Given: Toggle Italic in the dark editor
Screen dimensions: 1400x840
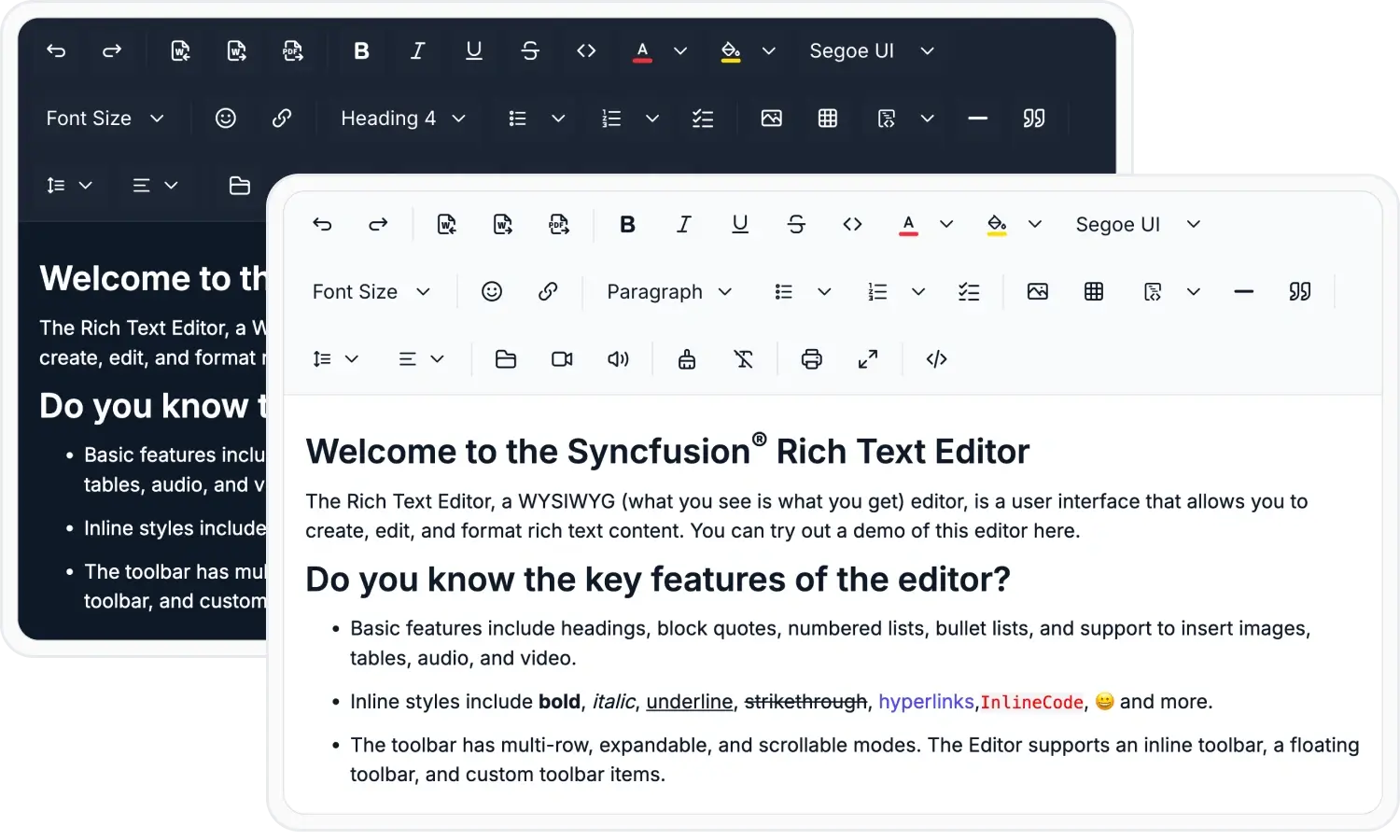Looking at the screenshot, I should coord(417,51).
